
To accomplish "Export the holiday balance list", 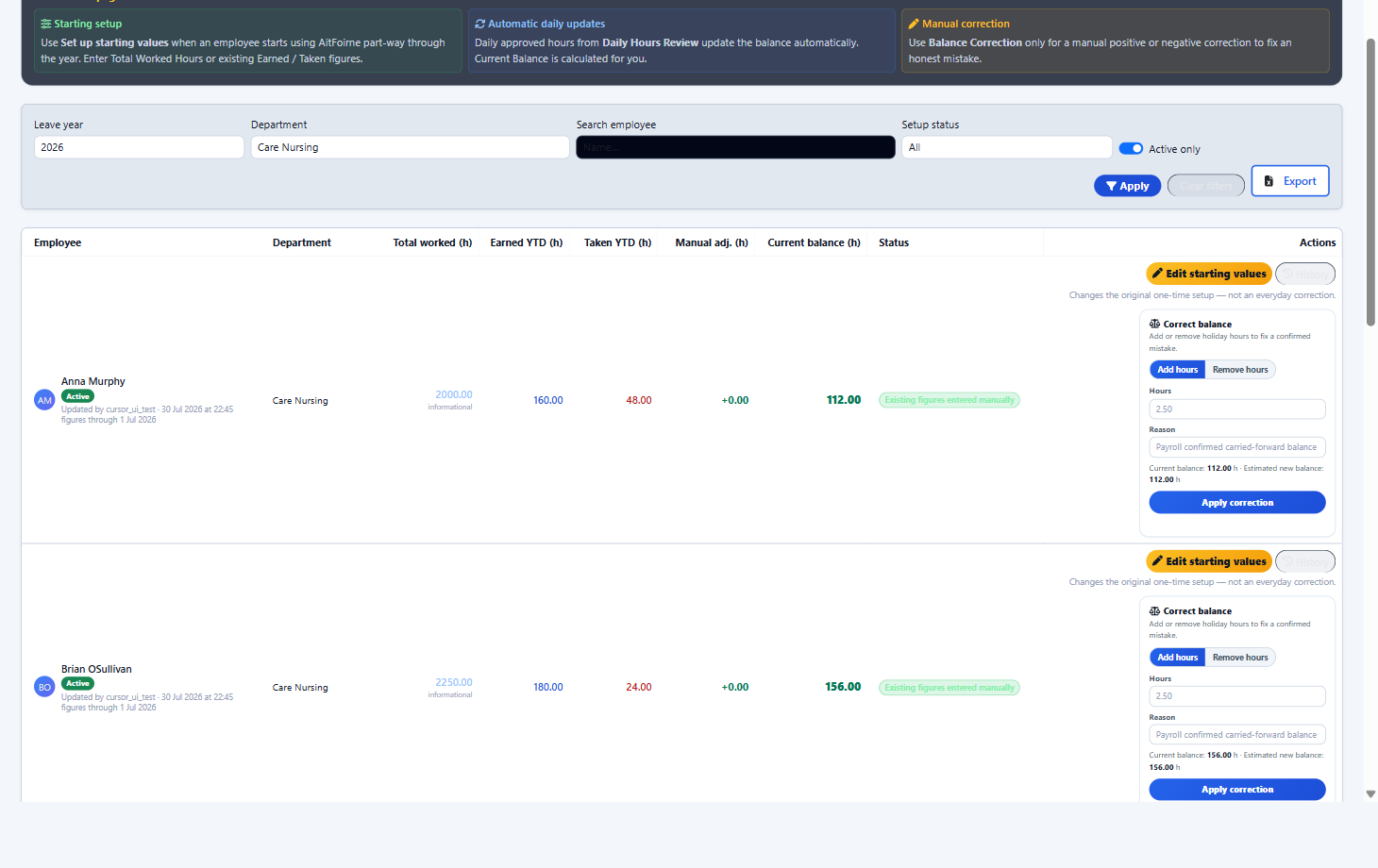I will [1290, 181].
